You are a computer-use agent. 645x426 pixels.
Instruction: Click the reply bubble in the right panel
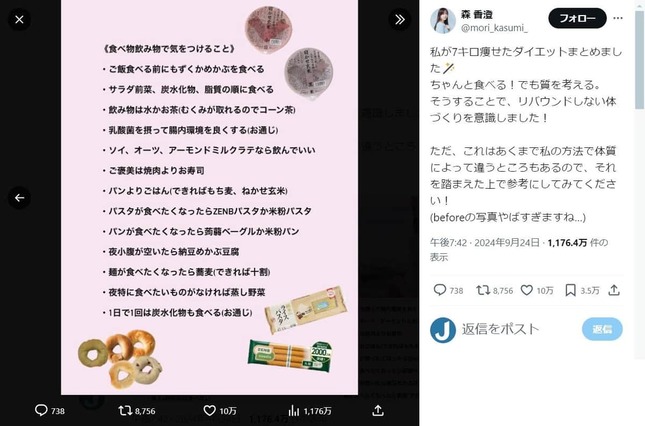pyautogui.click(x=440, y=290)
